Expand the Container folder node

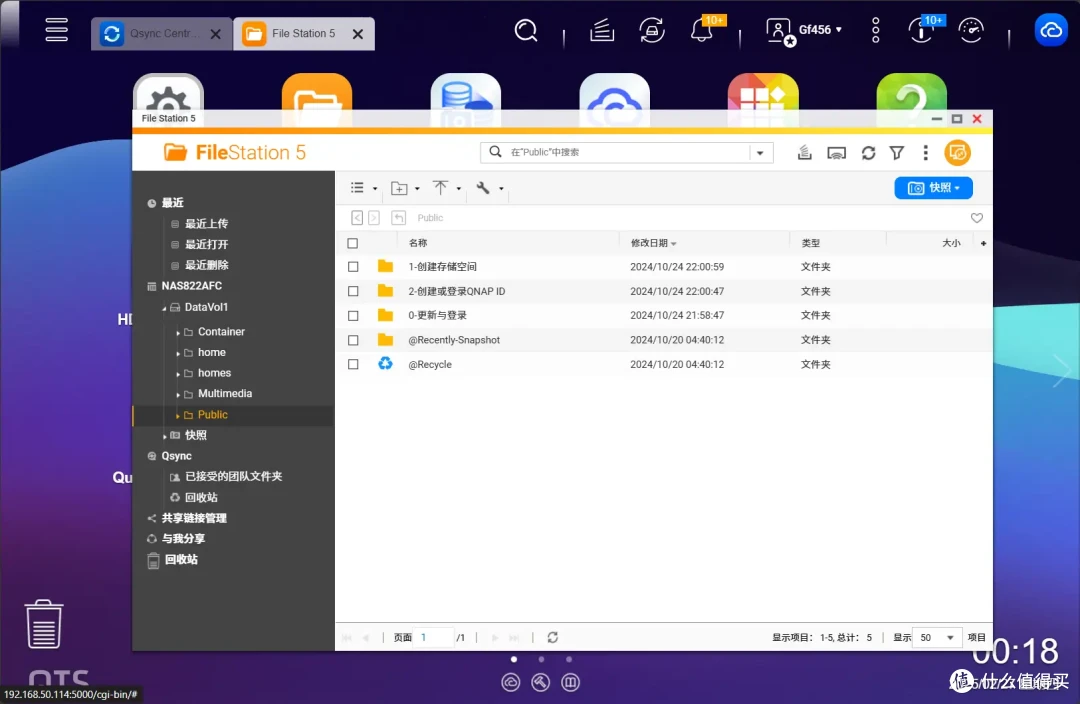pos(178,333)
